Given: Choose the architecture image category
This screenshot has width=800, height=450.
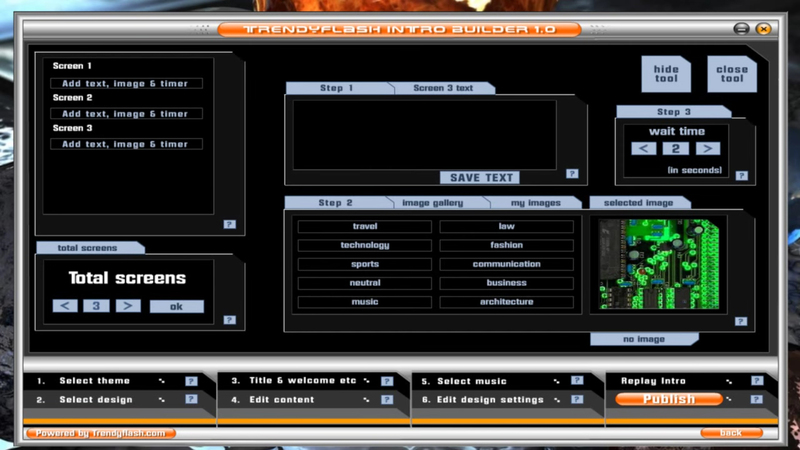Looking at the screenshot, I should click(507, 302).
